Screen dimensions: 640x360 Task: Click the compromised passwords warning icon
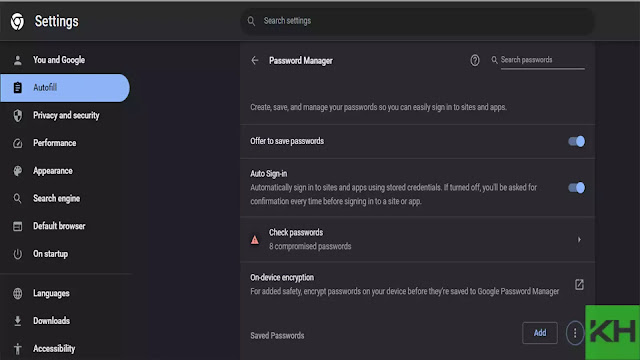(x=255, y=240)
